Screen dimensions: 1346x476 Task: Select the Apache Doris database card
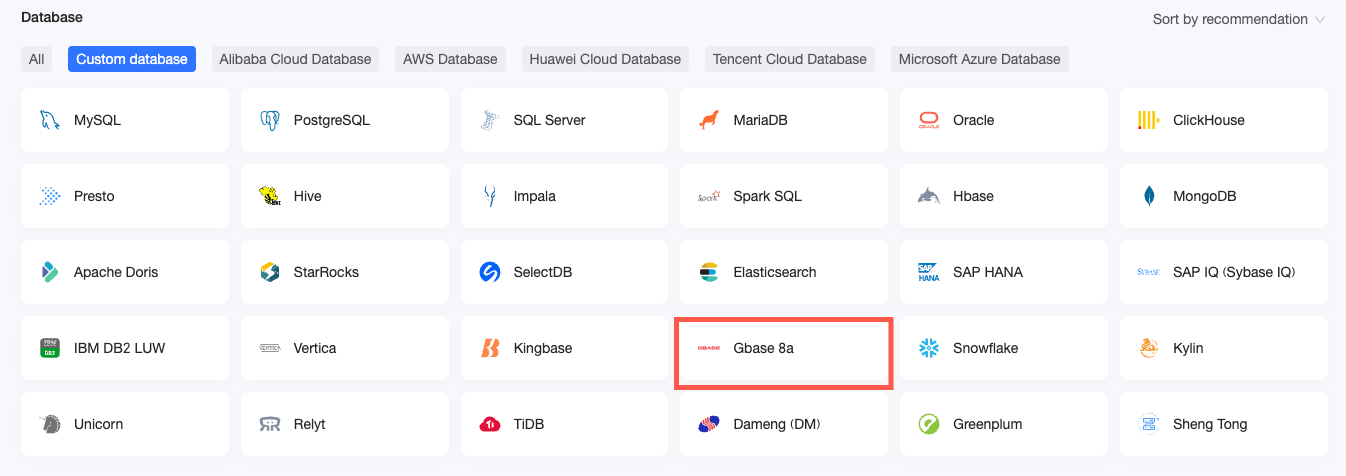pyautogui.click(x=124, y=272)
